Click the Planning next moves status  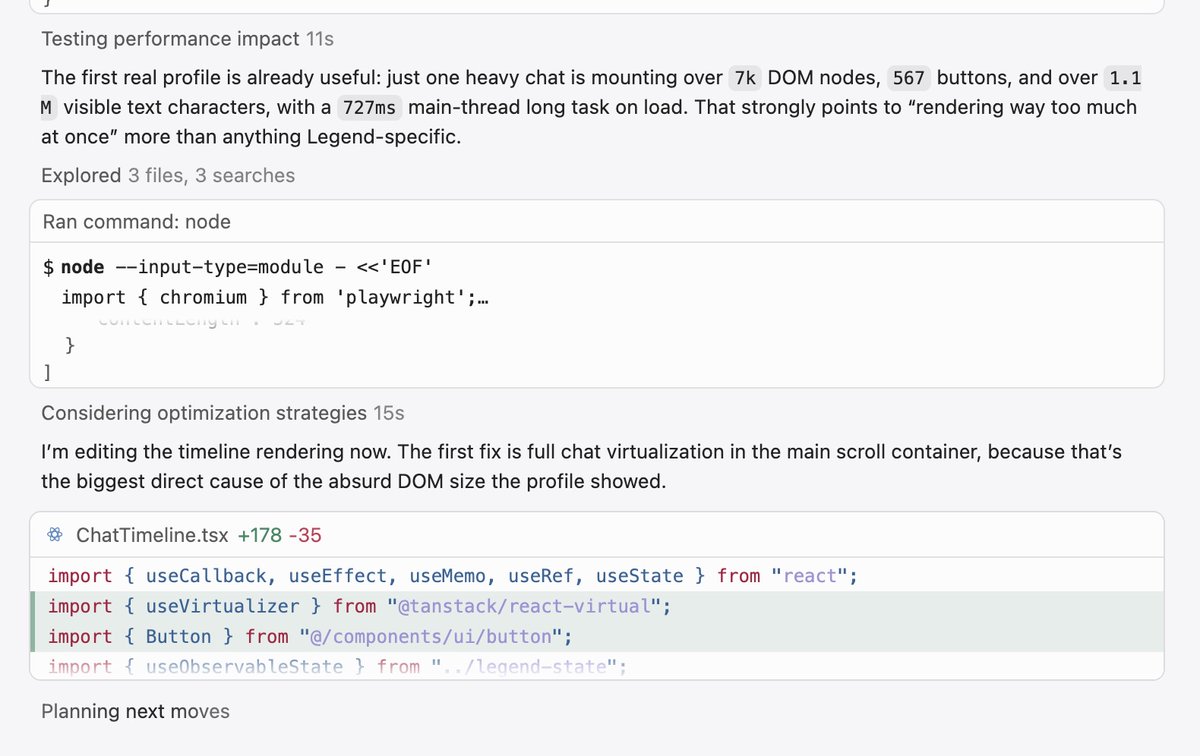[x=135, y=711]
